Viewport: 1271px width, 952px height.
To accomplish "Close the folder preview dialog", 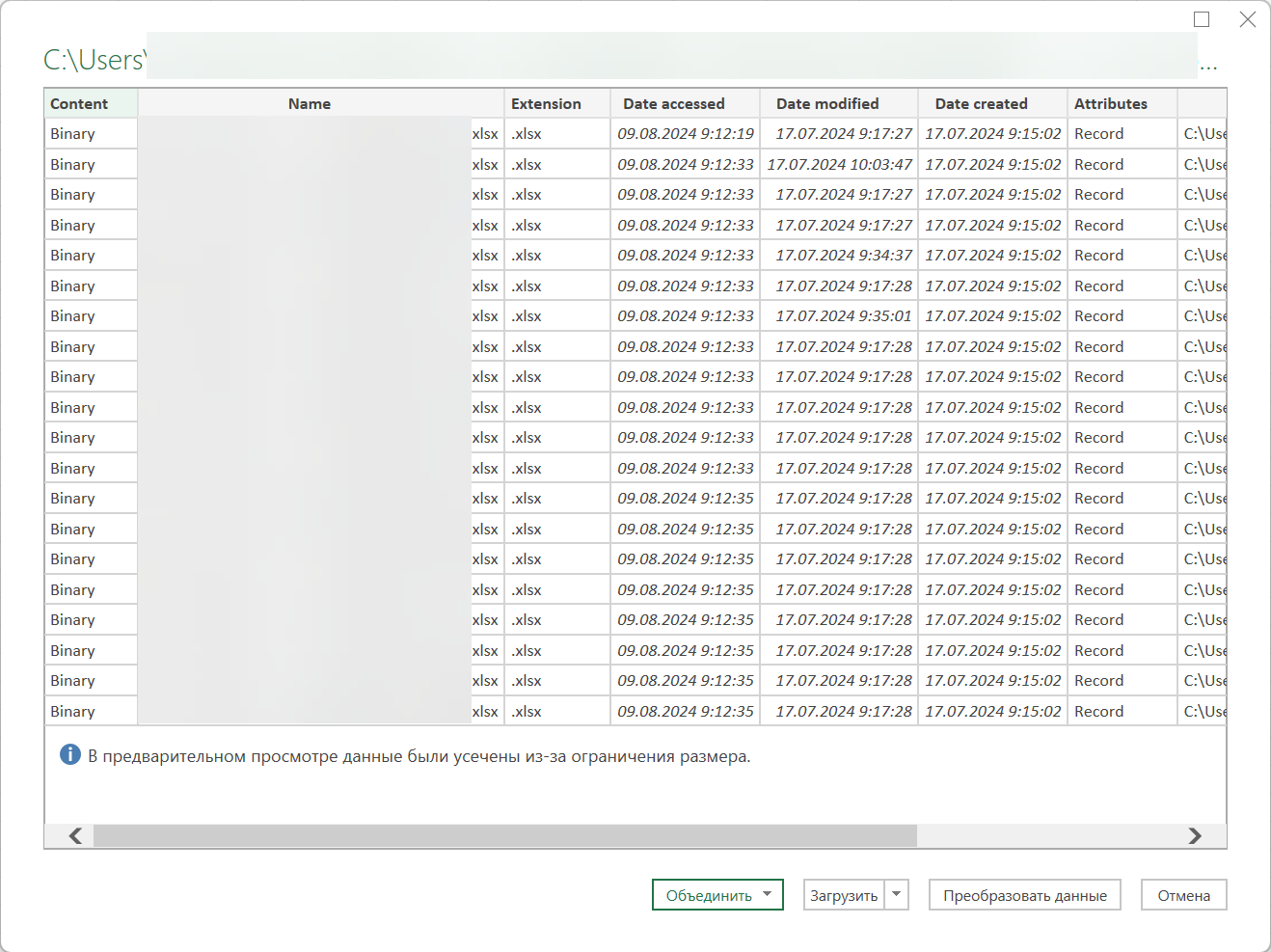I will coord(1247,19).
